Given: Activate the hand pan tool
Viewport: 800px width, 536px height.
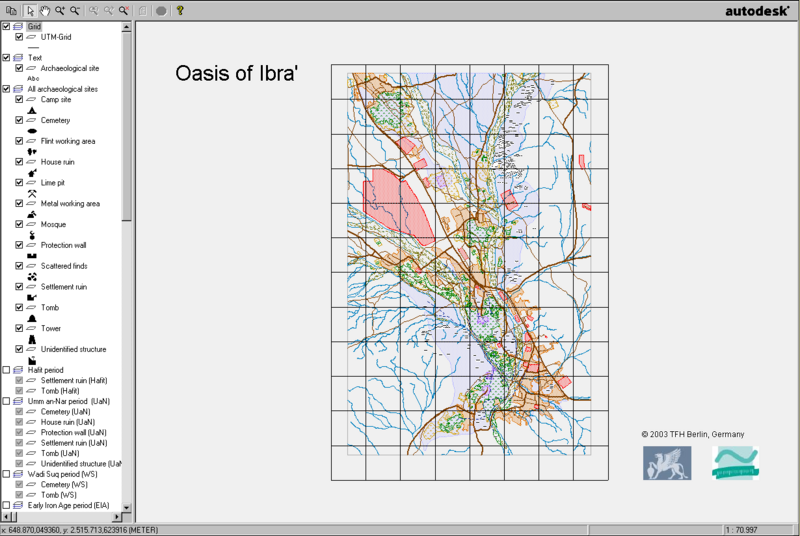Looking at the screenshot, I should [x=43, y=10].
